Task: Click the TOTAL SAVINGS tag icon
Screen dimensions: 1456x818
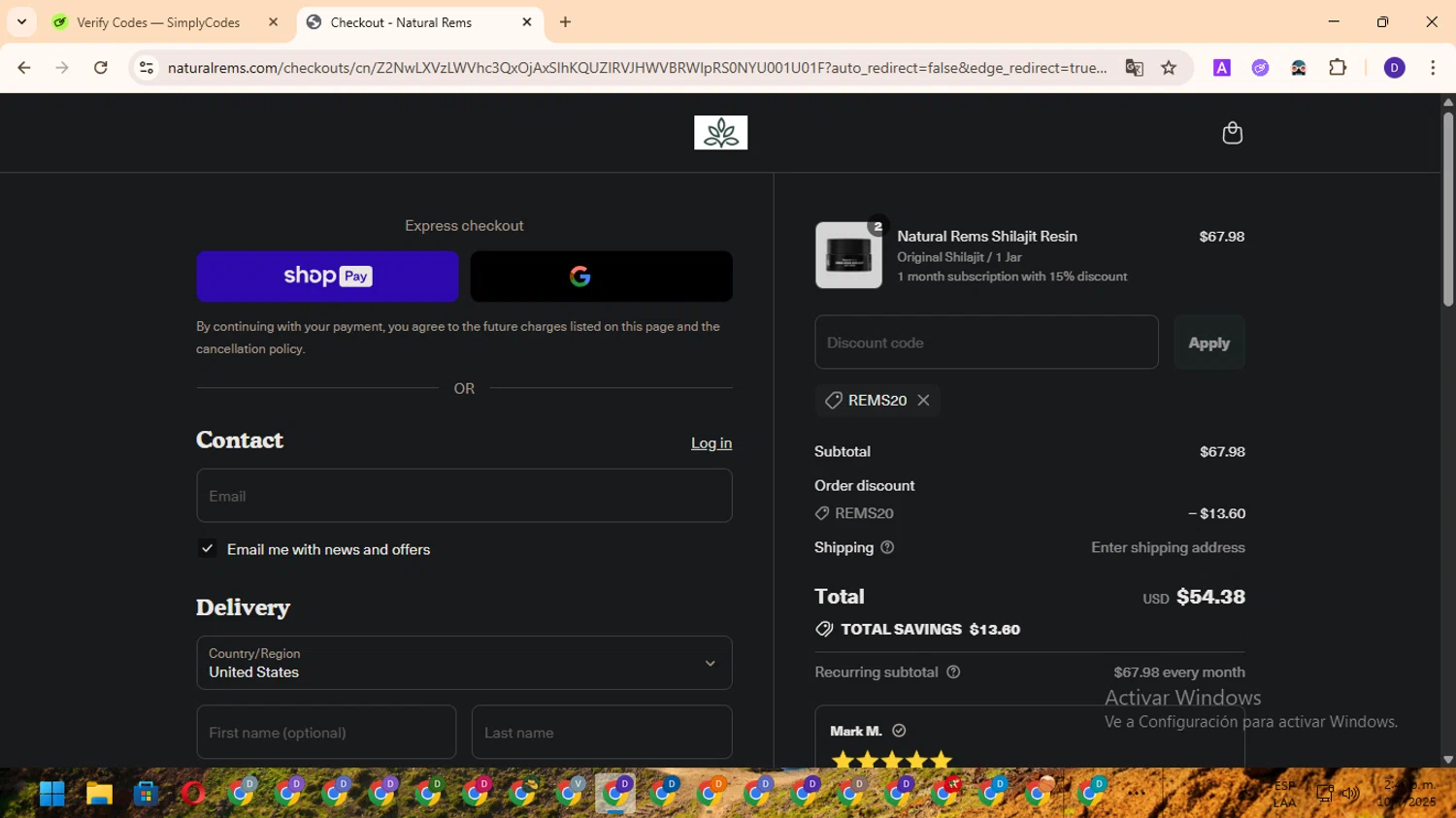Action: click(x=824, y=629)
